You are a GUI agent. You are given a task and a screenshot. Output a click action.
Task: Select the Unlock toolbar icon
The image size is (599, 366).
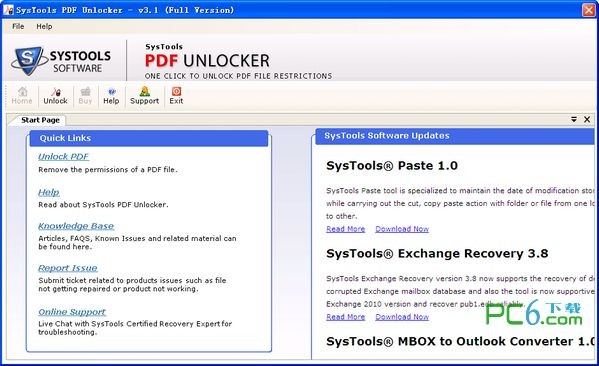[x=55, y=96]
